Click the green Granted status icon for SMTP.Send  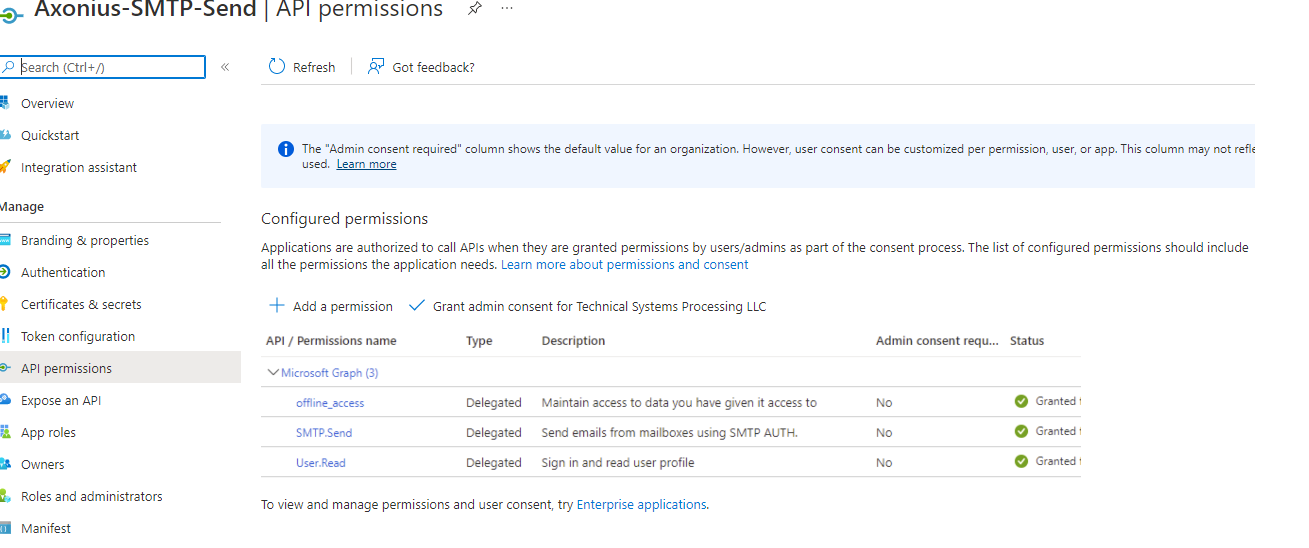pyautogui.click(x=1021, y=432)
